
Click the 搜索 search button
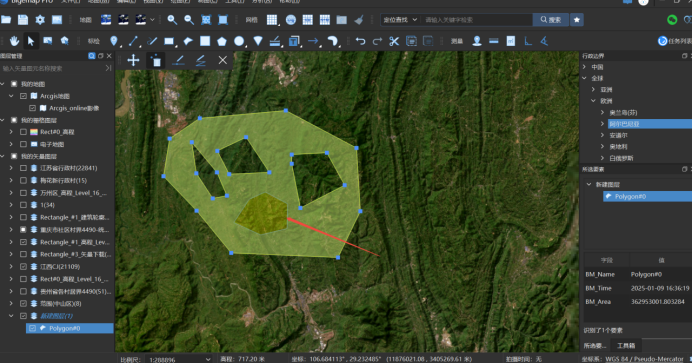pyautogui.click(x=550, y=19)
